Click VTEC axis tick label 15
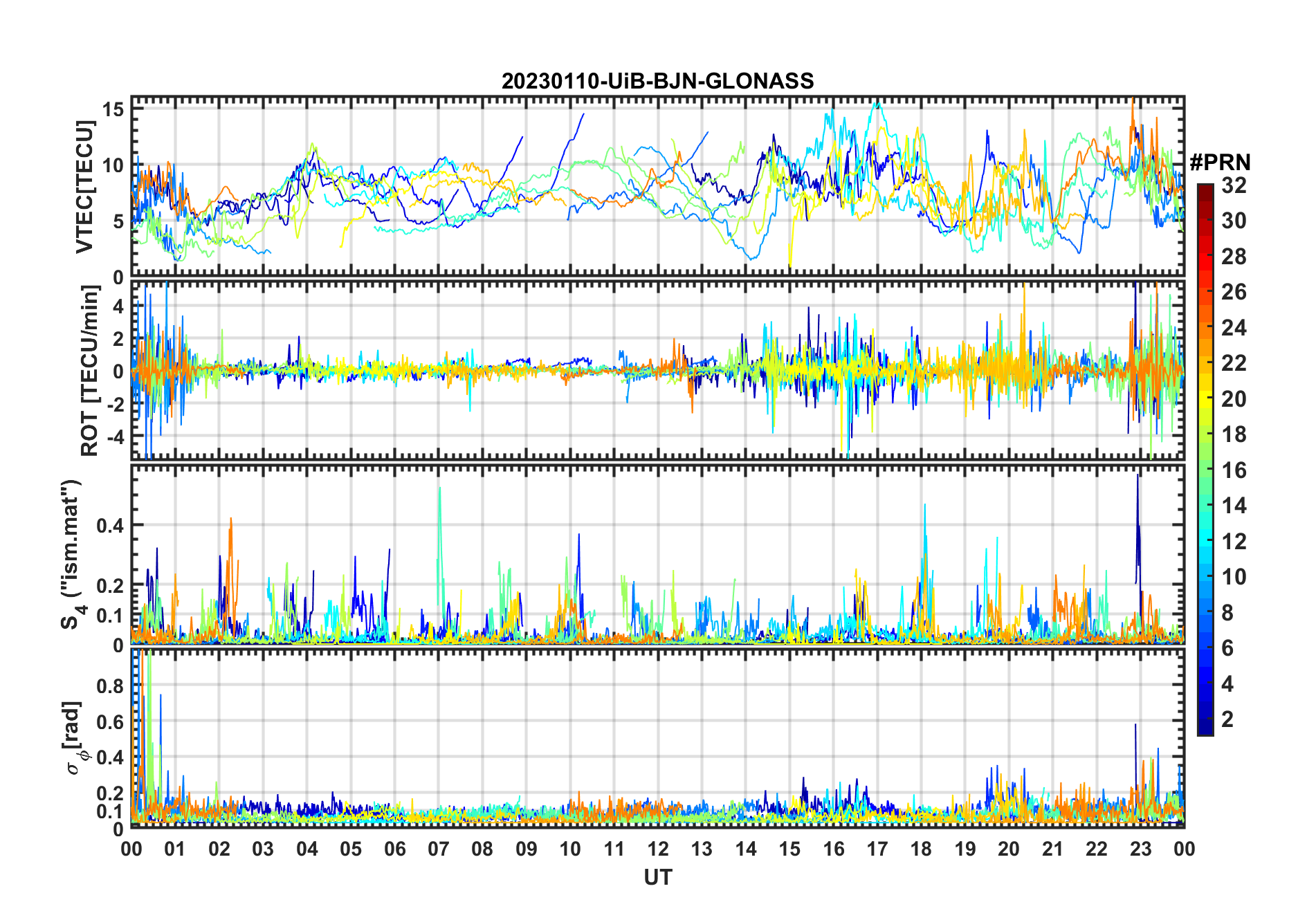1316x920 pixels. point(113,109)
